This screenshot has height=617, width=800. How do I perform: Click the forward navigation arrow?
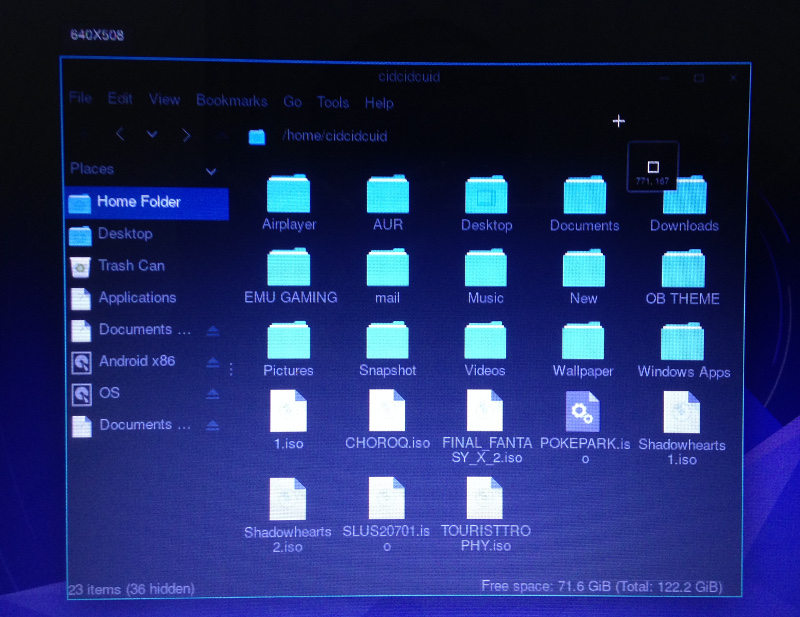pyautogui.click(x=186, y=134)
